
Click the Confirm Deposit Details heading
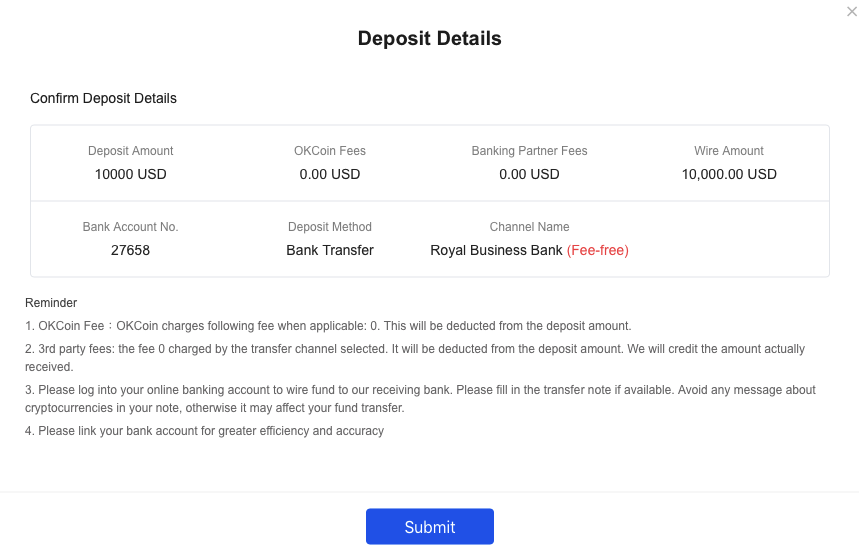(104, 98)
